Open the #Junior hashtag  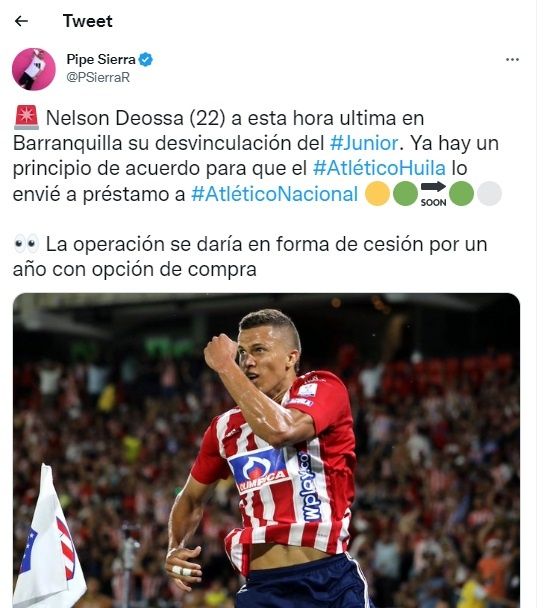pos(364,143)
